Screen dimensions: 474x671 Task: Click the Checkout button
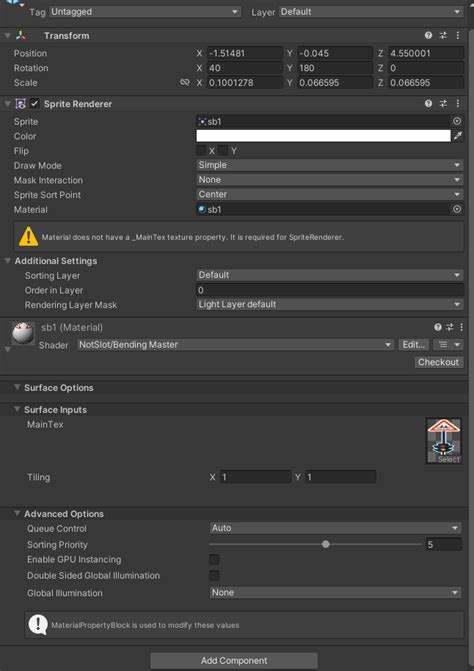click(x=438, y=362)
